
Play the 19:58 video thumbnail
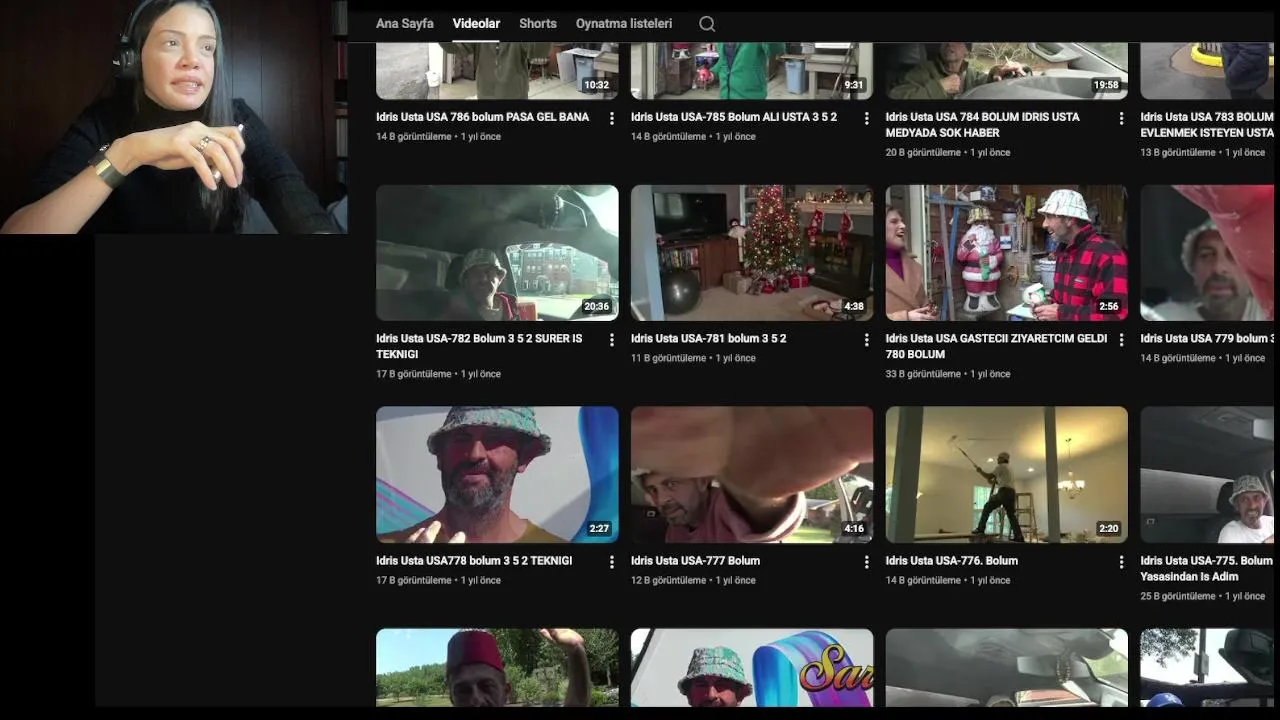click(1007, 71)
